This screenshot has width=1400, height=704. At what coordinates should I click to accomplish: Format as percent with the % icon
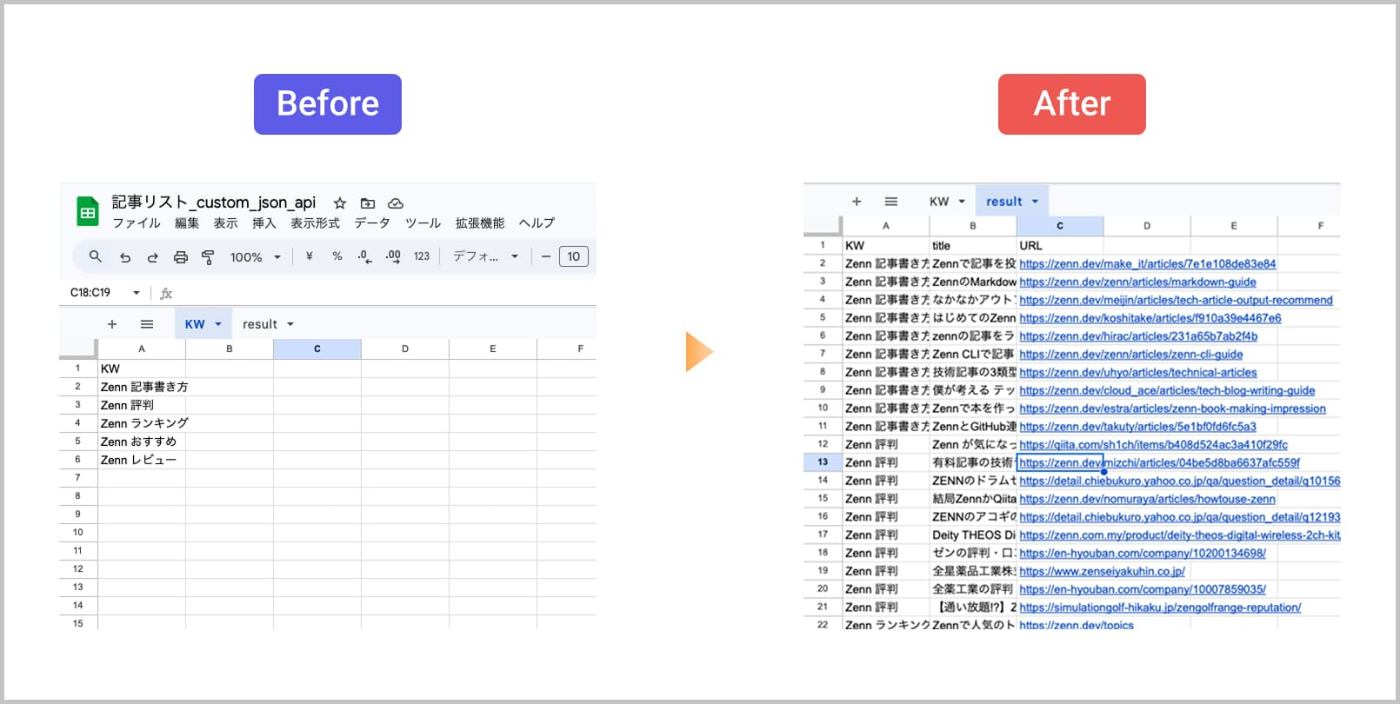[337, 257]
